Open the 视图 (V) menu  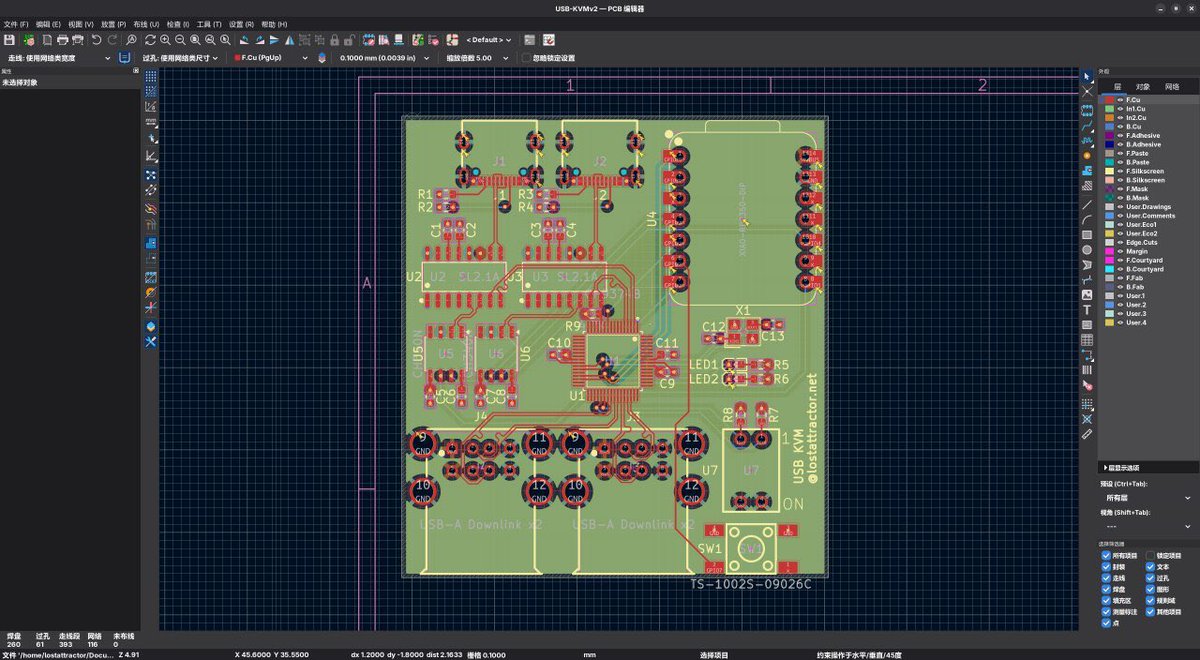(x=81, y=23)
